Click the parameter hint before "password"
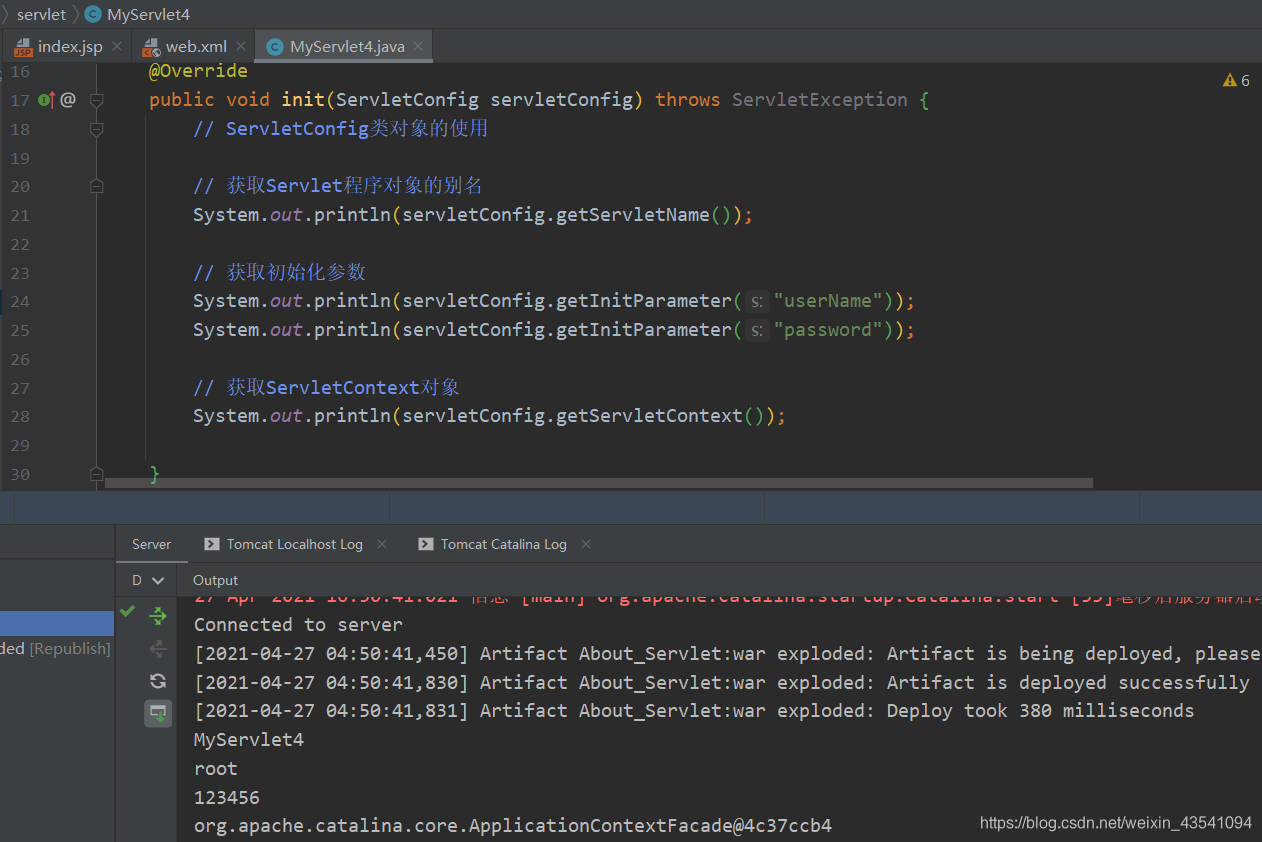 758,331
